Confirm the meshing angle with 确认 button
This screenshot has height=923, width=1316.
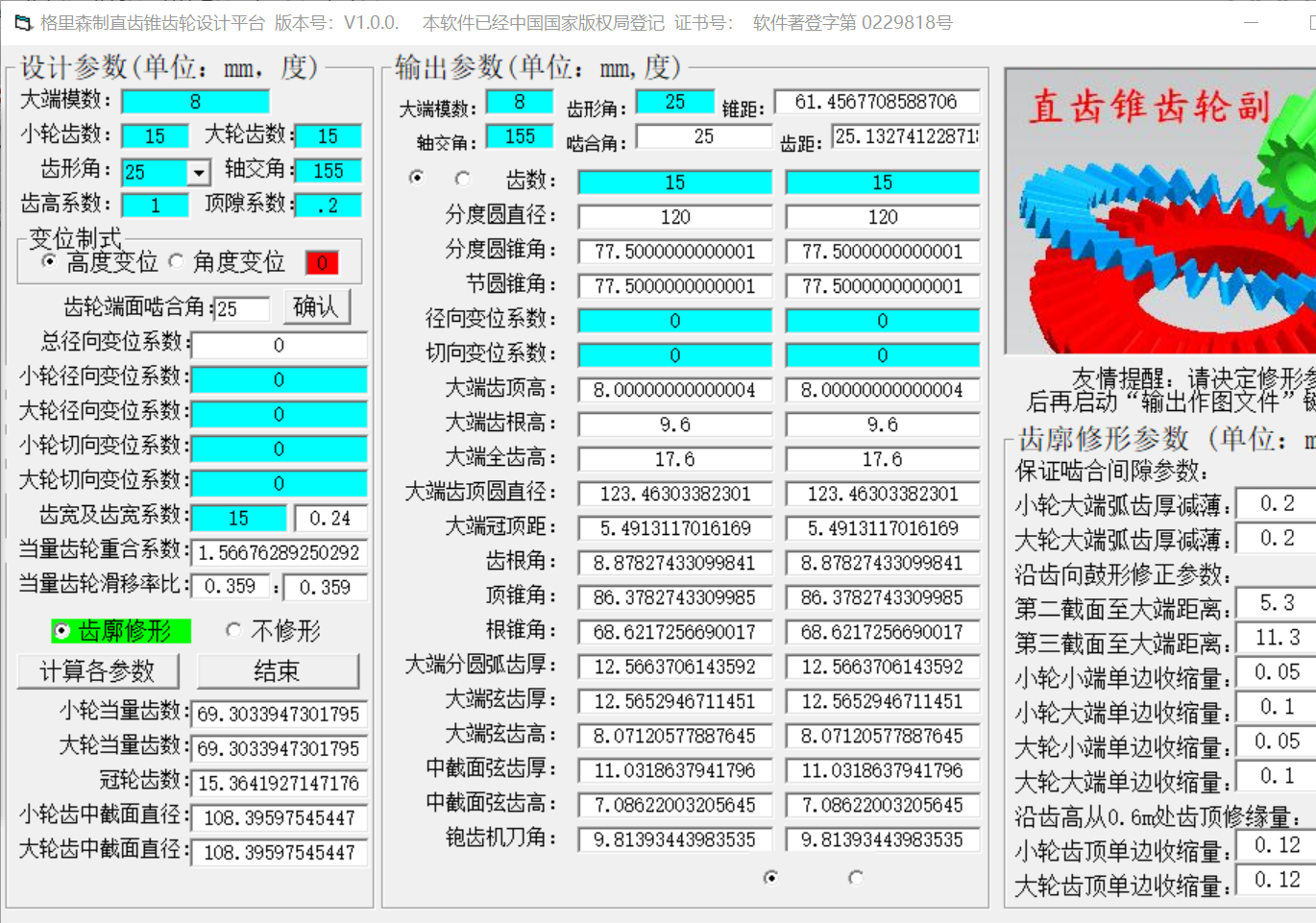point(317,307)
